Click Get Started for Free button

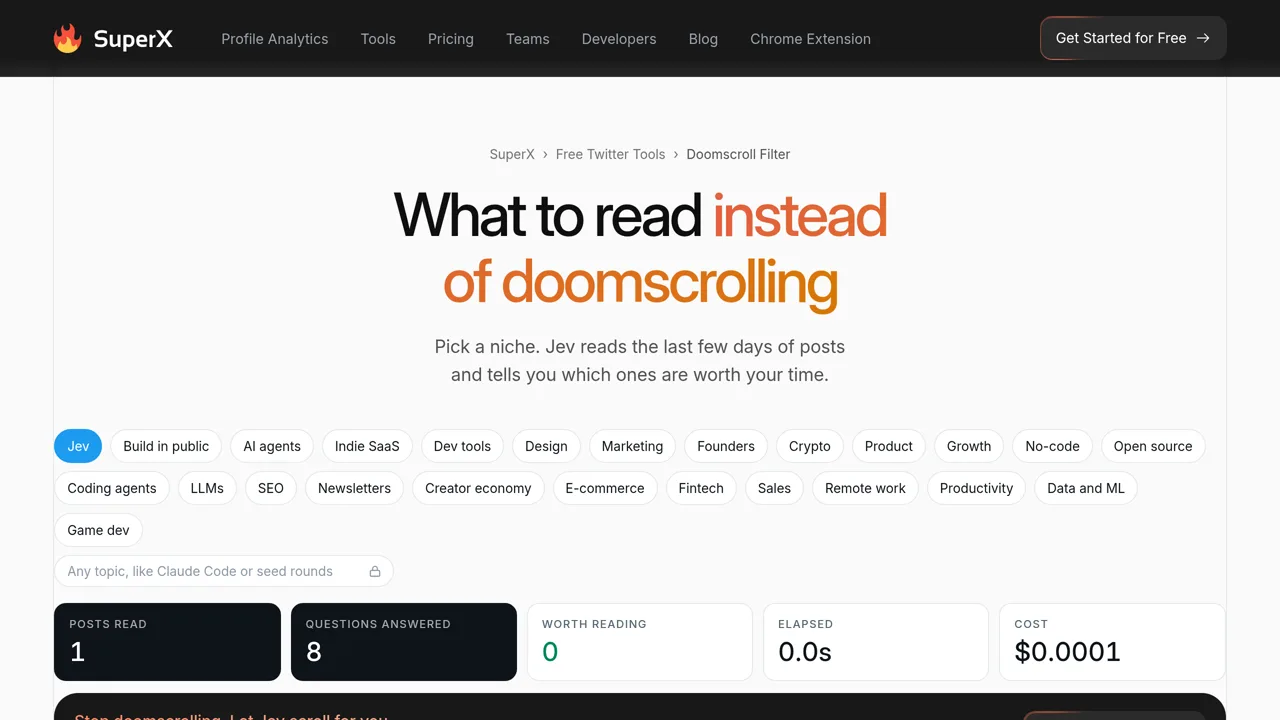(1133, 38)
